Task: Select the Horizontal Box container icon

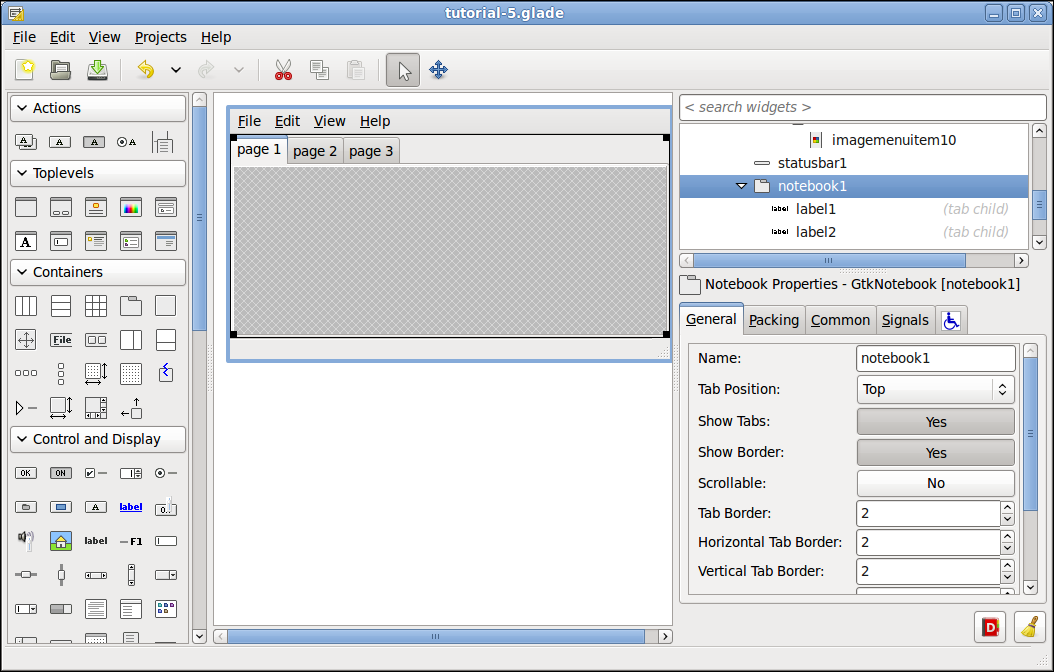Action: tap(26, 306)
